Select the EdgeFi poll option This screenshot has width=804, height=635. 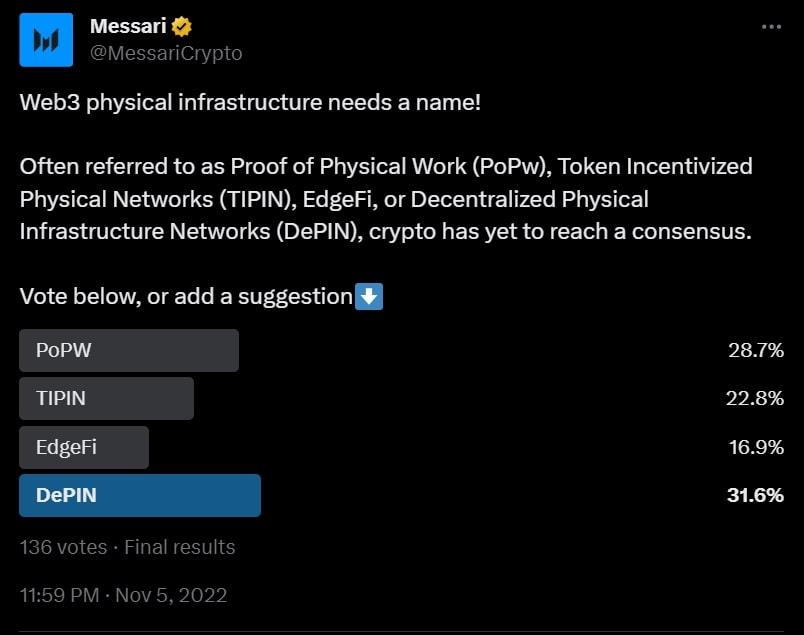pos(84,447)
